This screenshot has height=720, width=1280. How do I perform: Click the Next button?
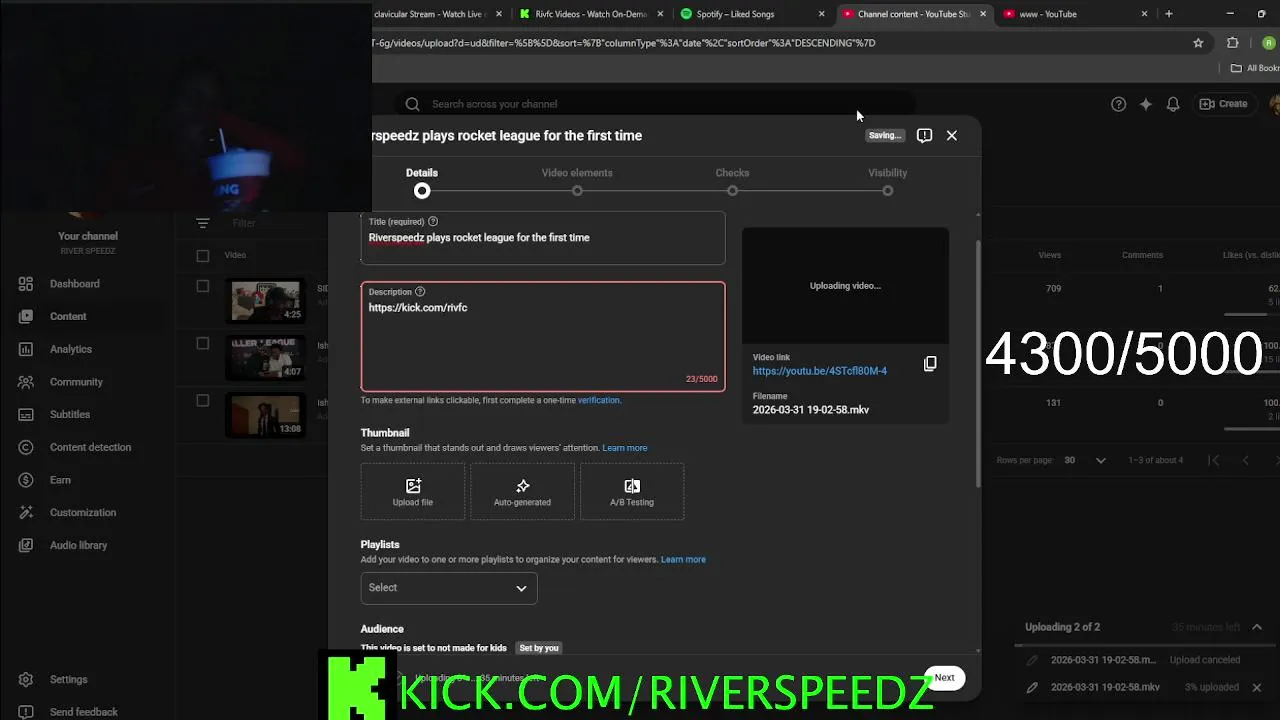click(x=944, y=678)
